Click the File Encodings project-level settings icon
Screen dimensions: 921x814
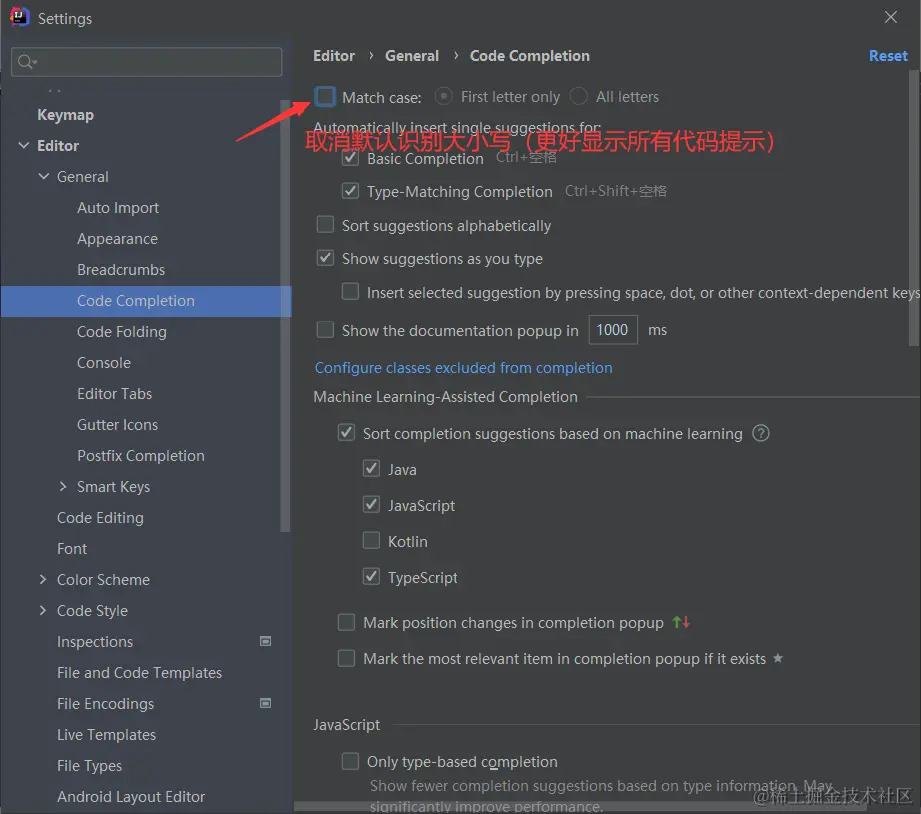click(265, 703)
